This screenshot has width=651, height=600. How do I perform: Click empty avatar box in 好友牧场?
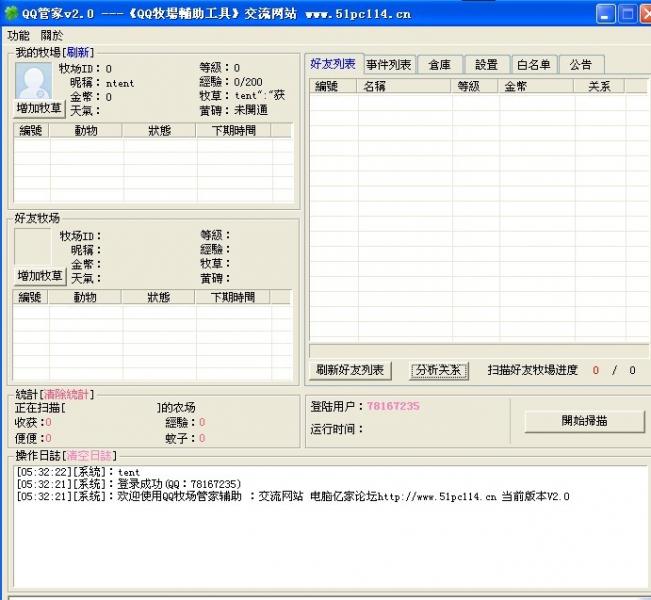[32, 247]
